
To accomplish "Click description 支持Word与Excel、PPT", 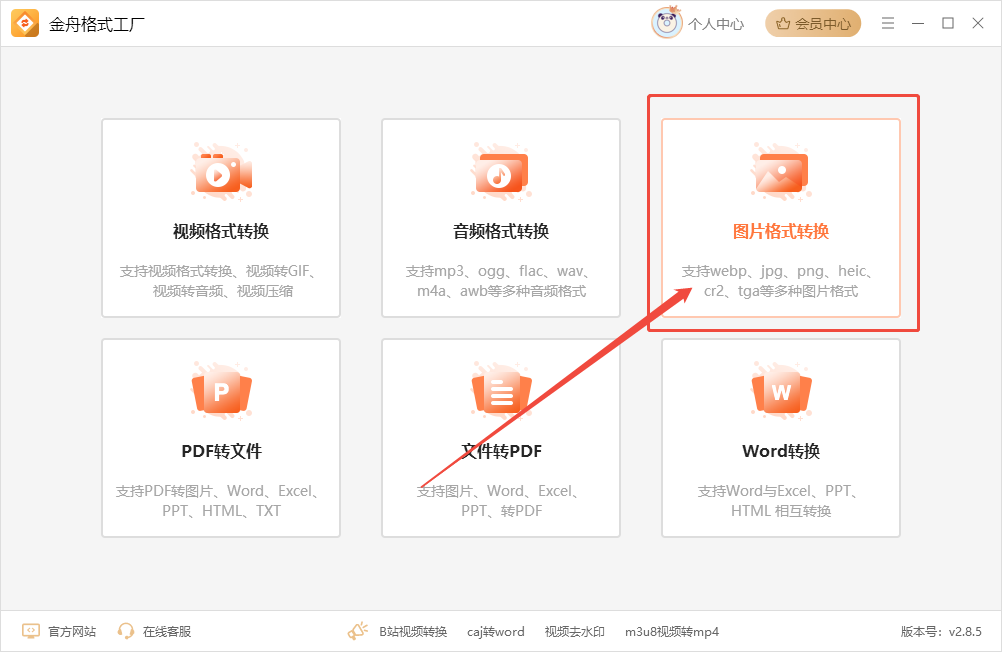I will (x=777, y=491).
